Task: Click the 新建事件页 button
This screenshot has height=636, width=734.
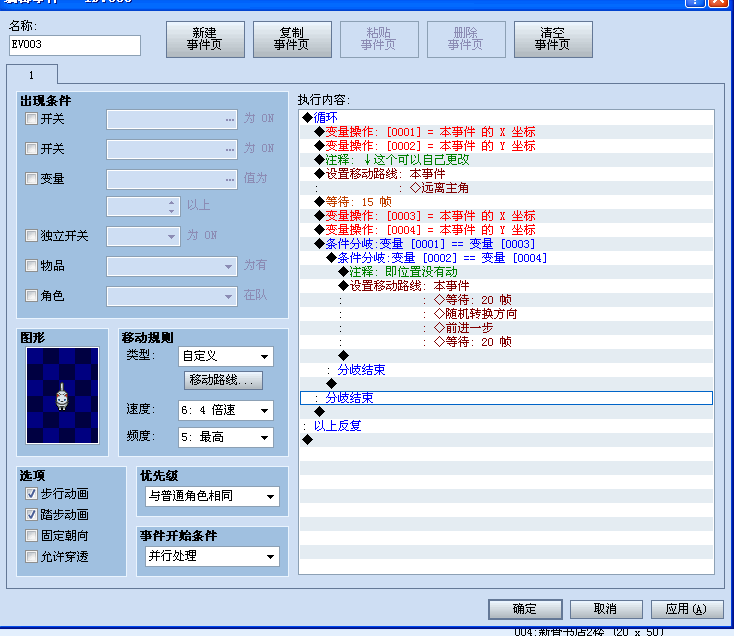Action: click(x=205, y=39)
